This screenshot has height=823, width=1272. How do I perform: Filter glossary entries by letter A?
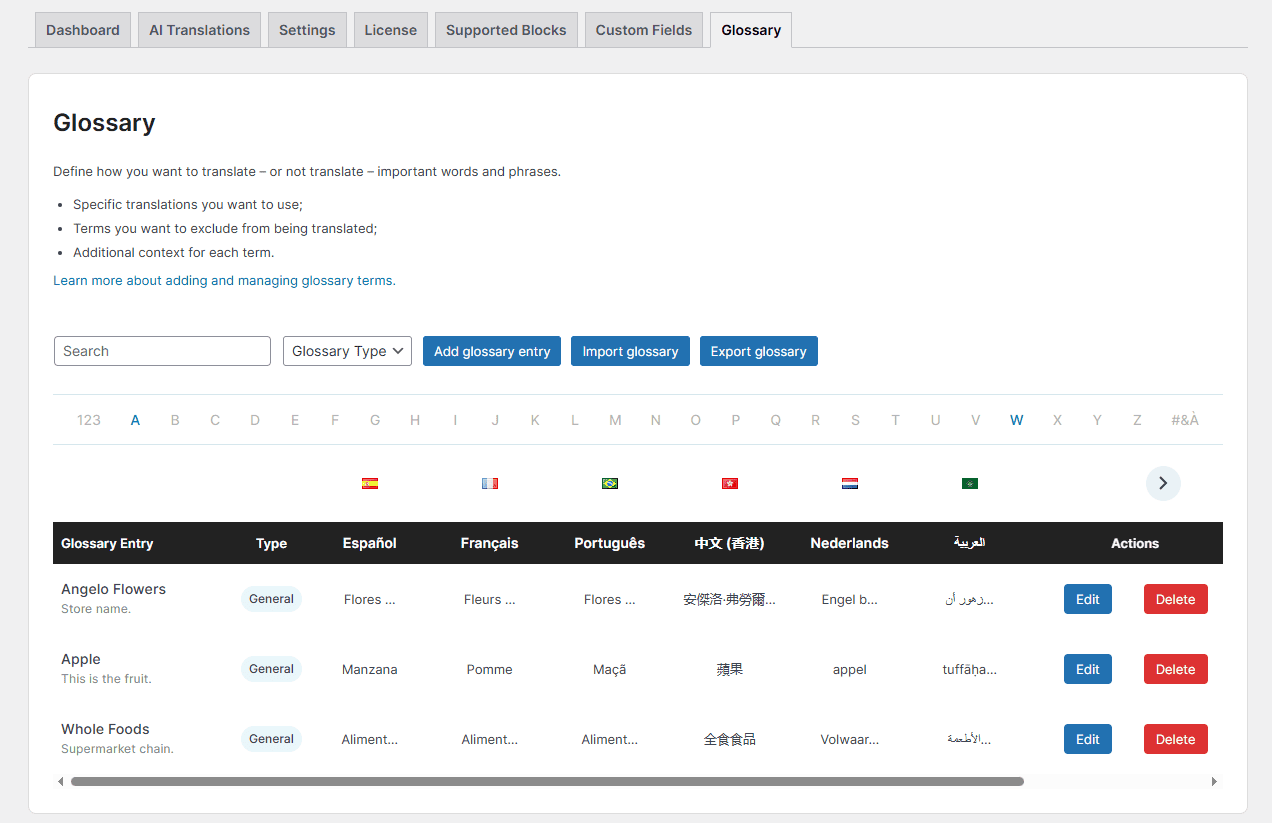(135, 420)
